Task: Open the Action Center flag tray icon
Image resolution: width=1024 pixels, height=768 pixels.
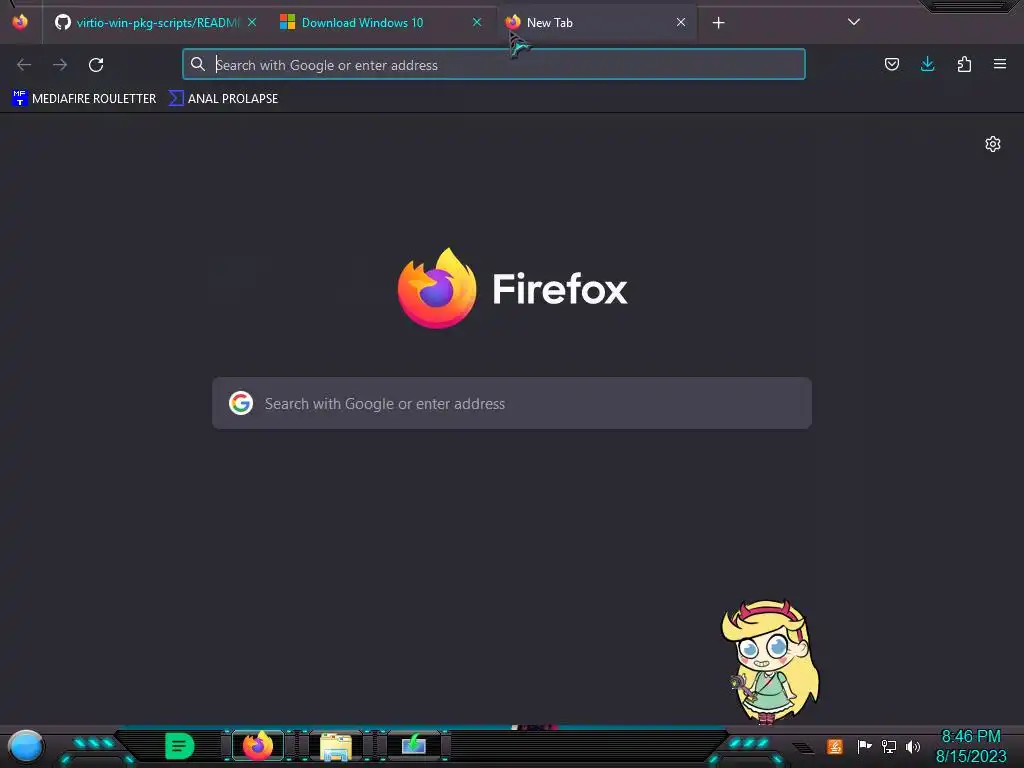Action: click(x=864, y=746)
